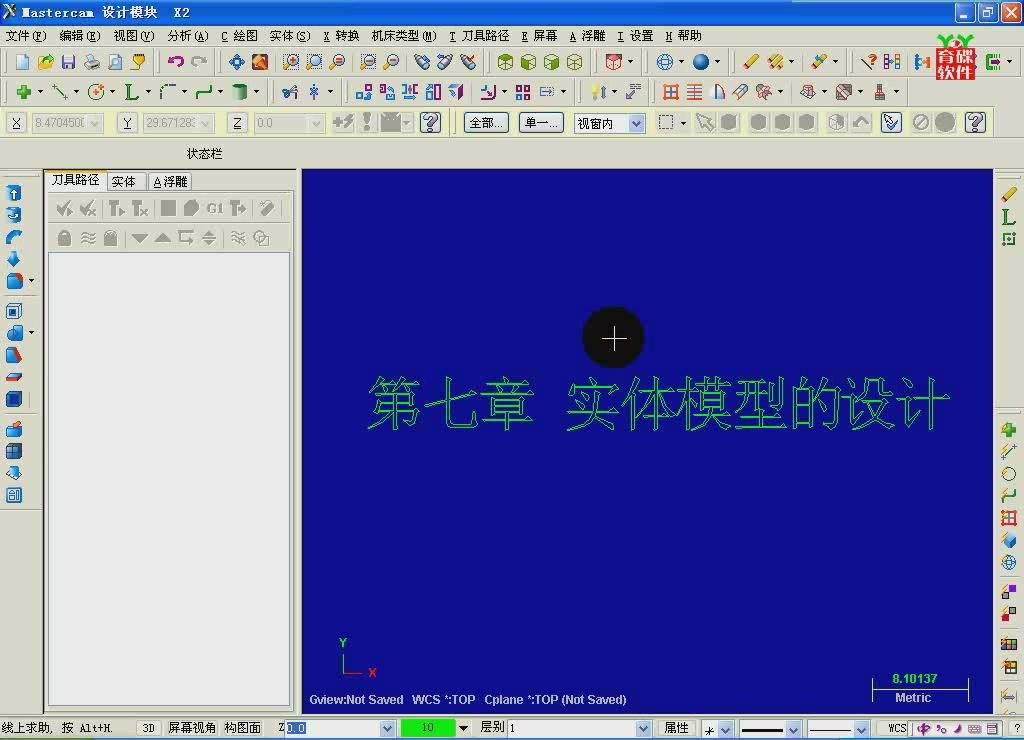Click the blue up arrow icon in left sidebar
The width and height of the screenshot is (1024, 740).
click(14, 193)
